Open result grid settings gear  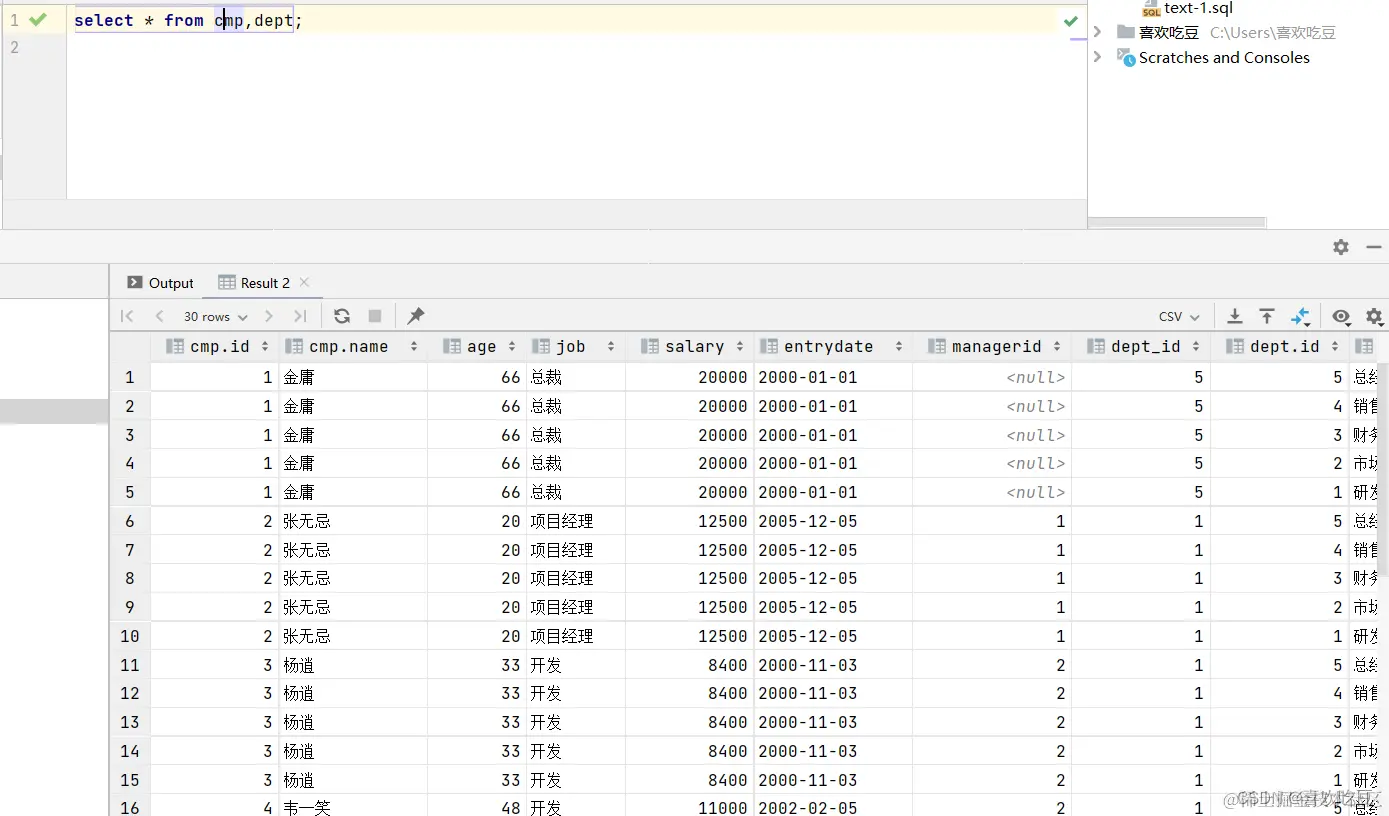(x=1374, y=316)
